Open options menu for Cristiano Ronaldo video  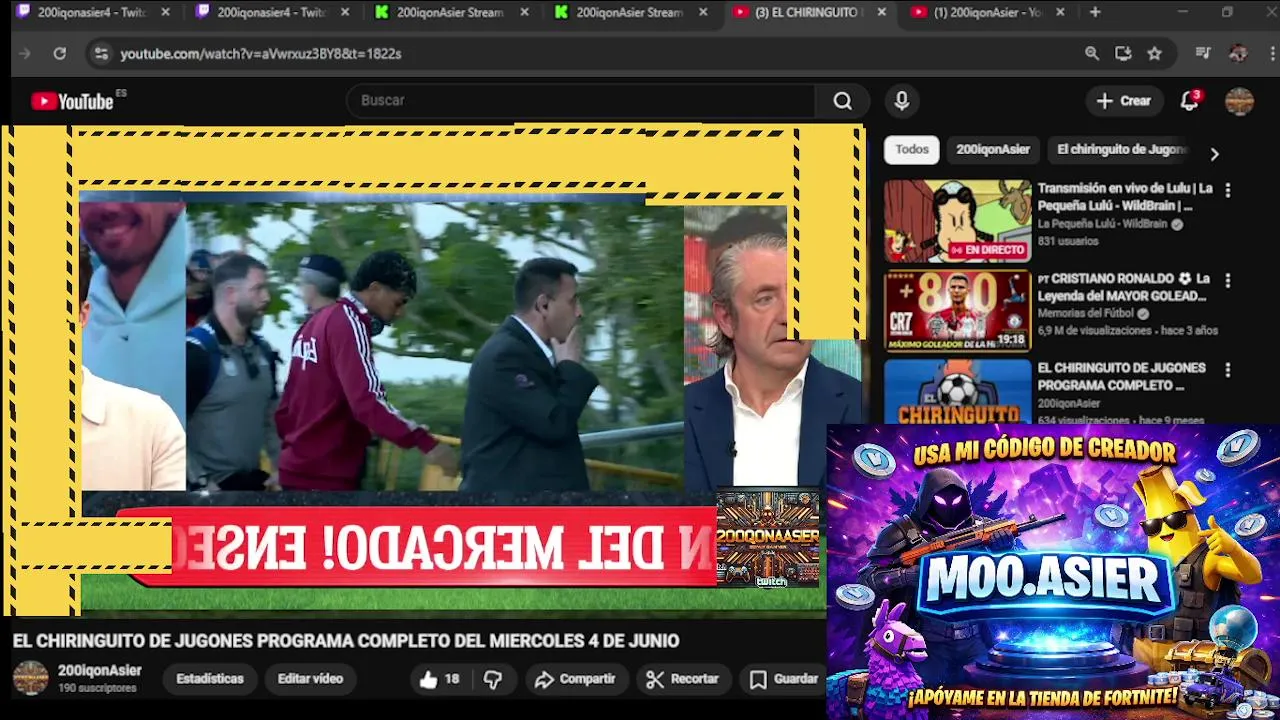coord(1228,280)
